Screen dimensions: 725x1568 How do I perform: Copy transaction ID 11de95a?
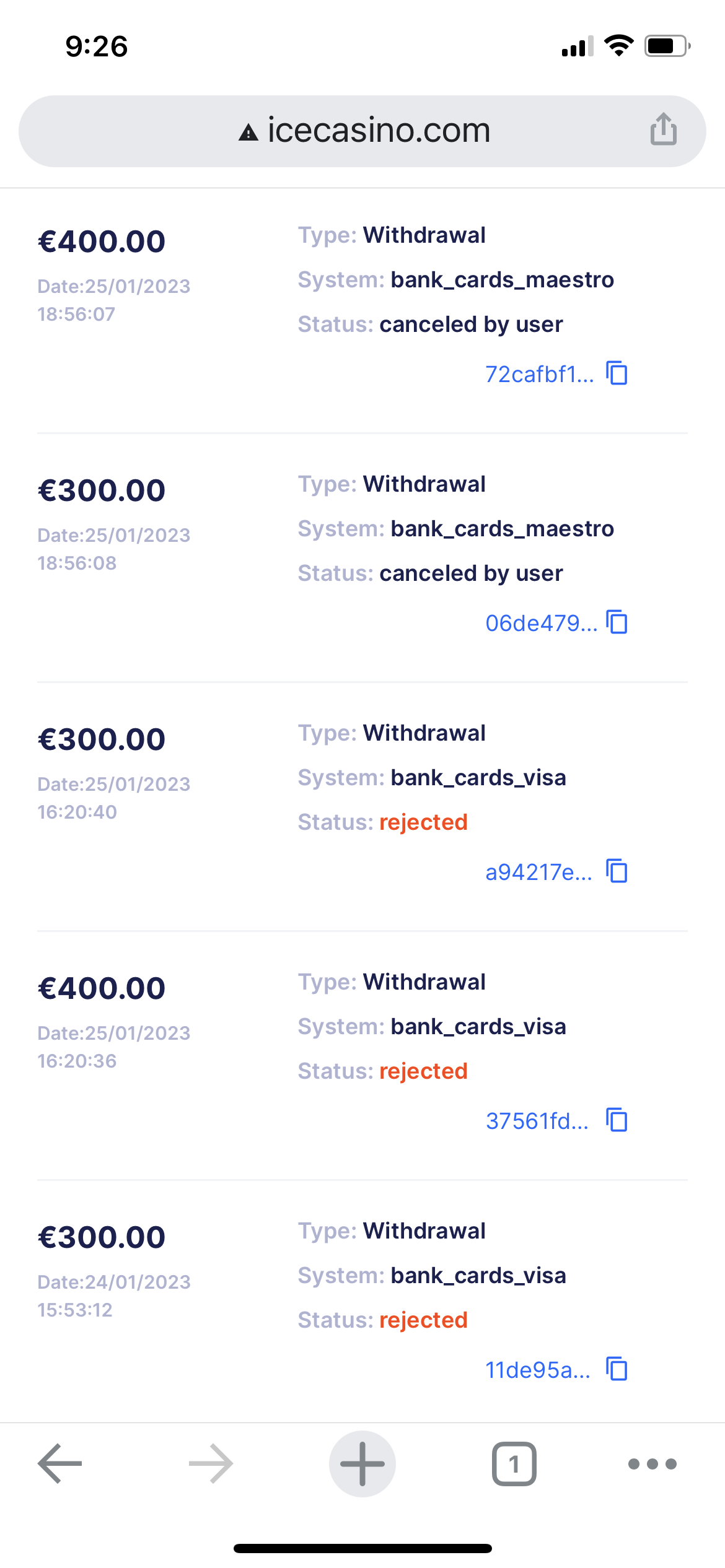tap(617, 1369)
